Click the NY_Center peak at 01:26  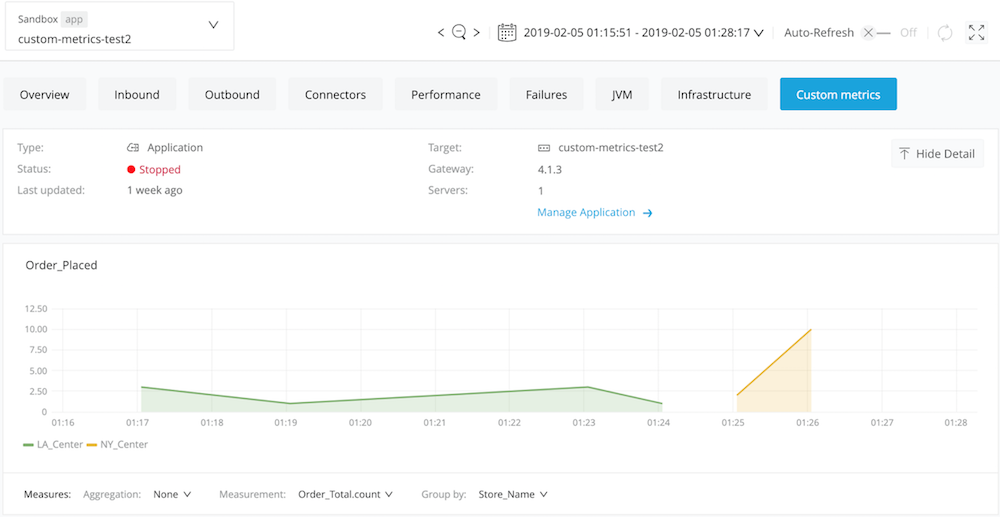point(810,329)
